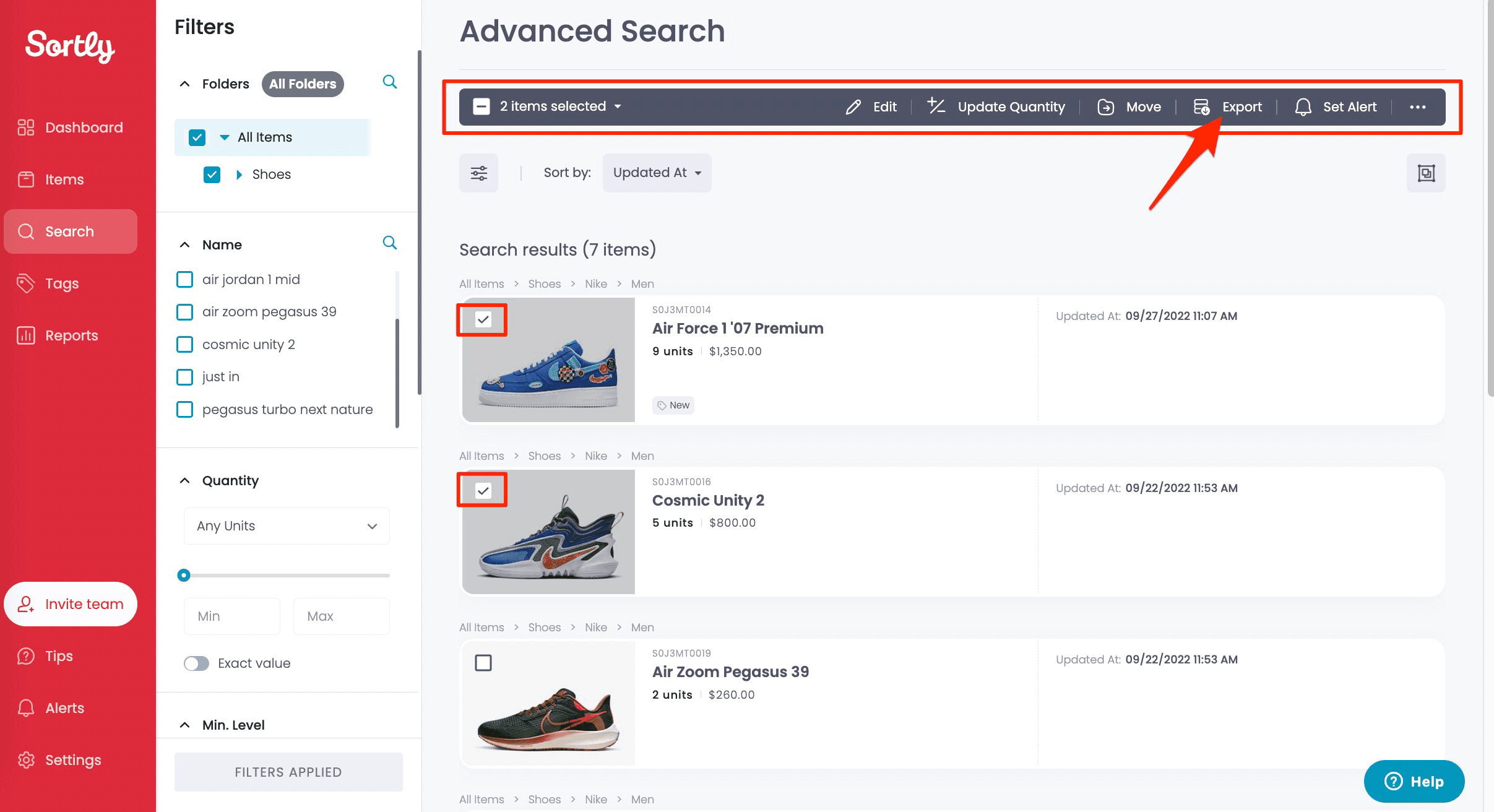Check the cosmic unity 2 name filter
Image resolution: width=1494 pixels, height=812 pixels.
click(x=184, y=345)
